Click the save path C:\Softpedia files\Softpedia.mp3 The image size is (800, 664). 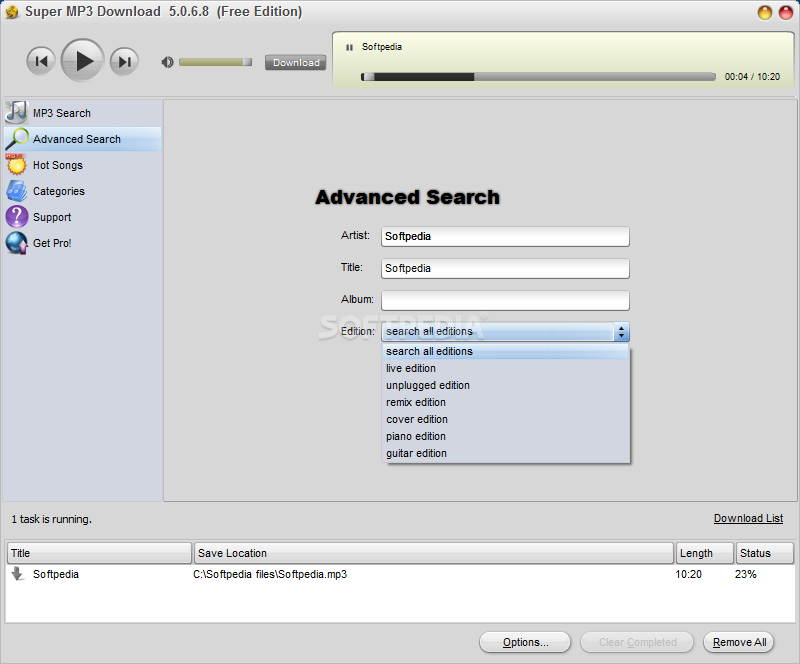click(270, 575)
